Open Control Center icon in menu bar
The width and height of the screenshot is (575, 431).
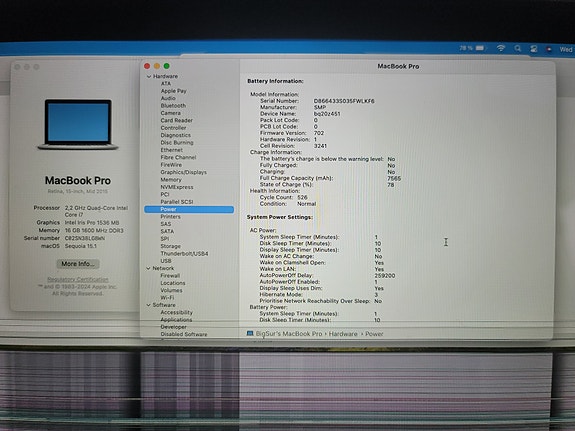click(x=534, y=48)
